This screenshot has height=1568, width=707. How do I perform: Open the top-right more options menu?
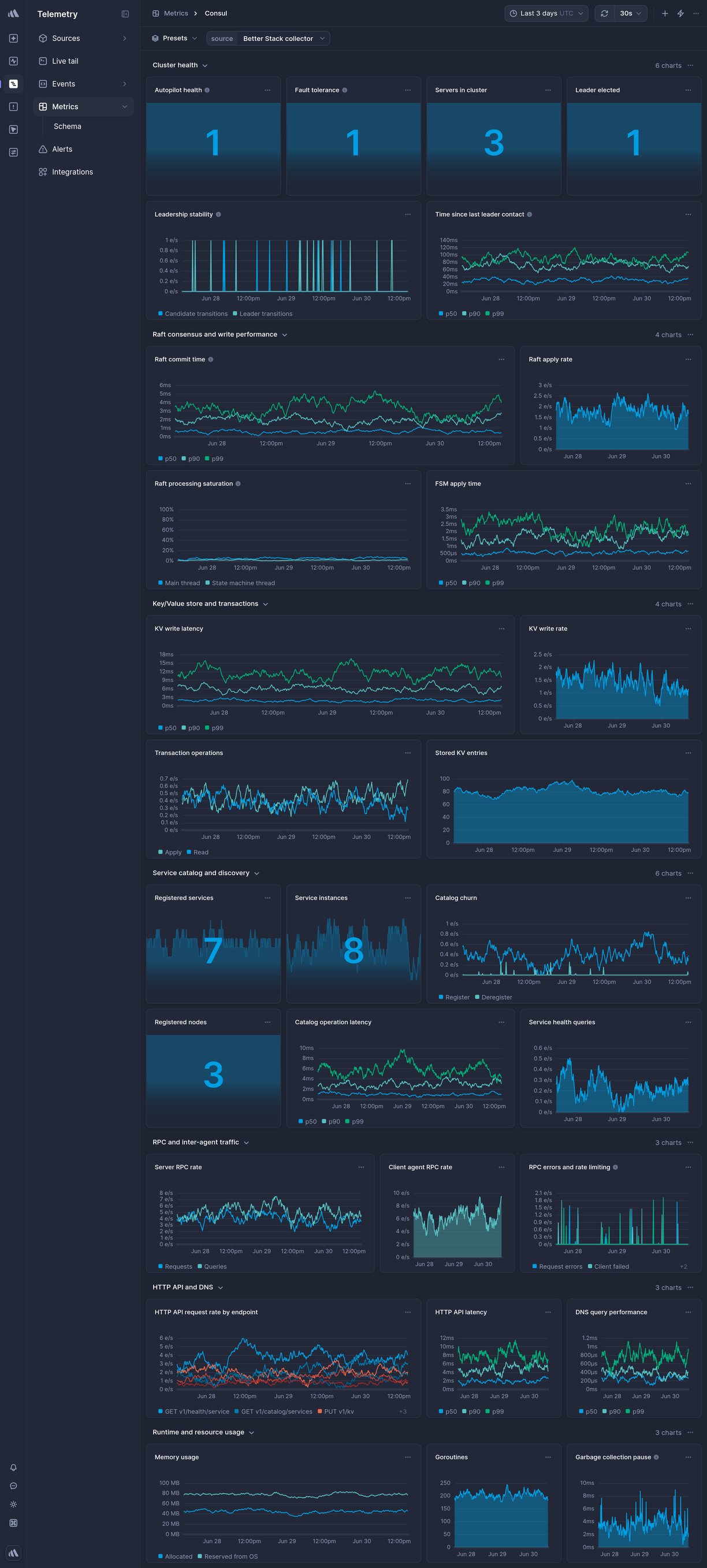pos(696,13)
